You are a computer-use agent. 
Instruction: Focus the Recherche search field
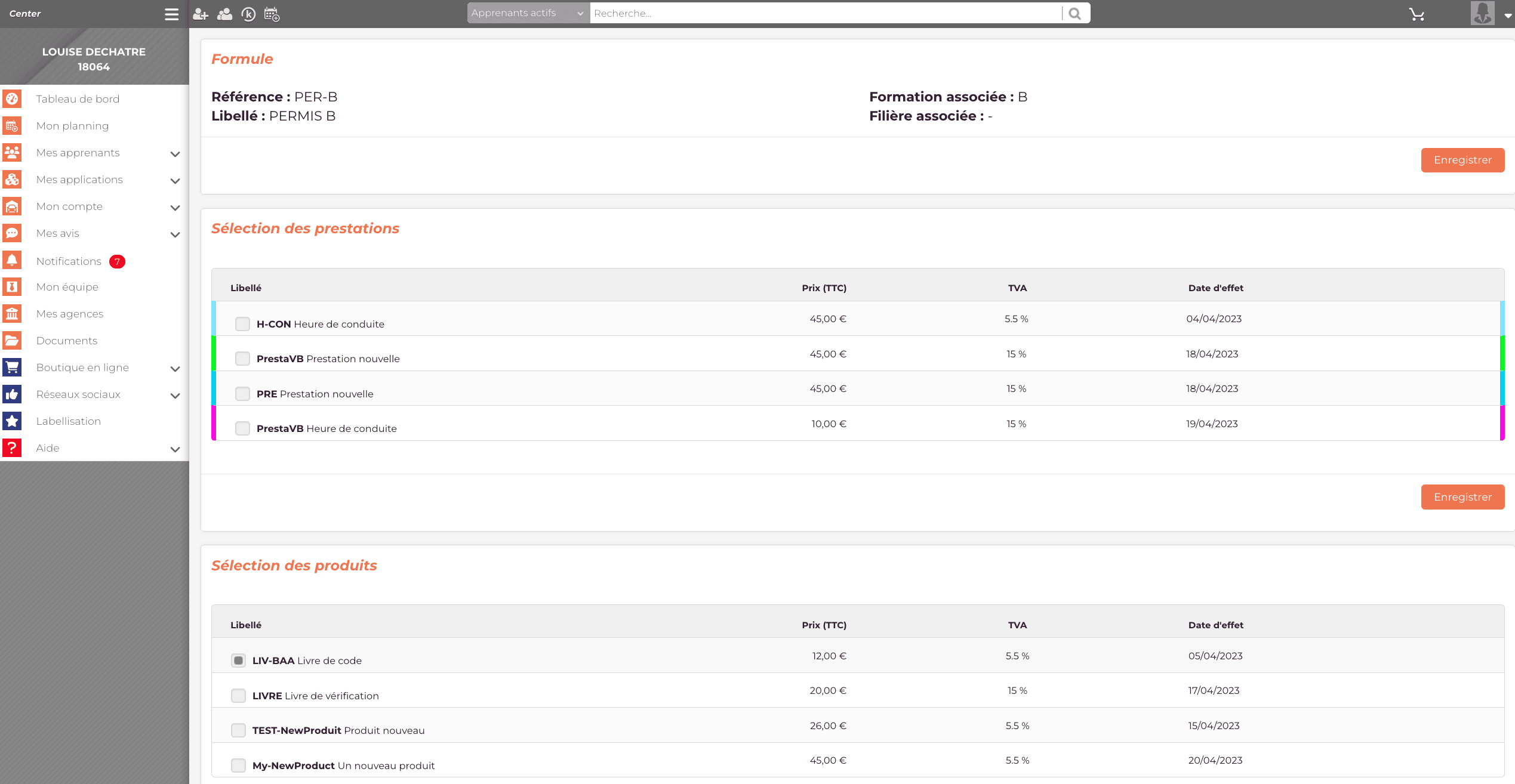pos(824,13)
